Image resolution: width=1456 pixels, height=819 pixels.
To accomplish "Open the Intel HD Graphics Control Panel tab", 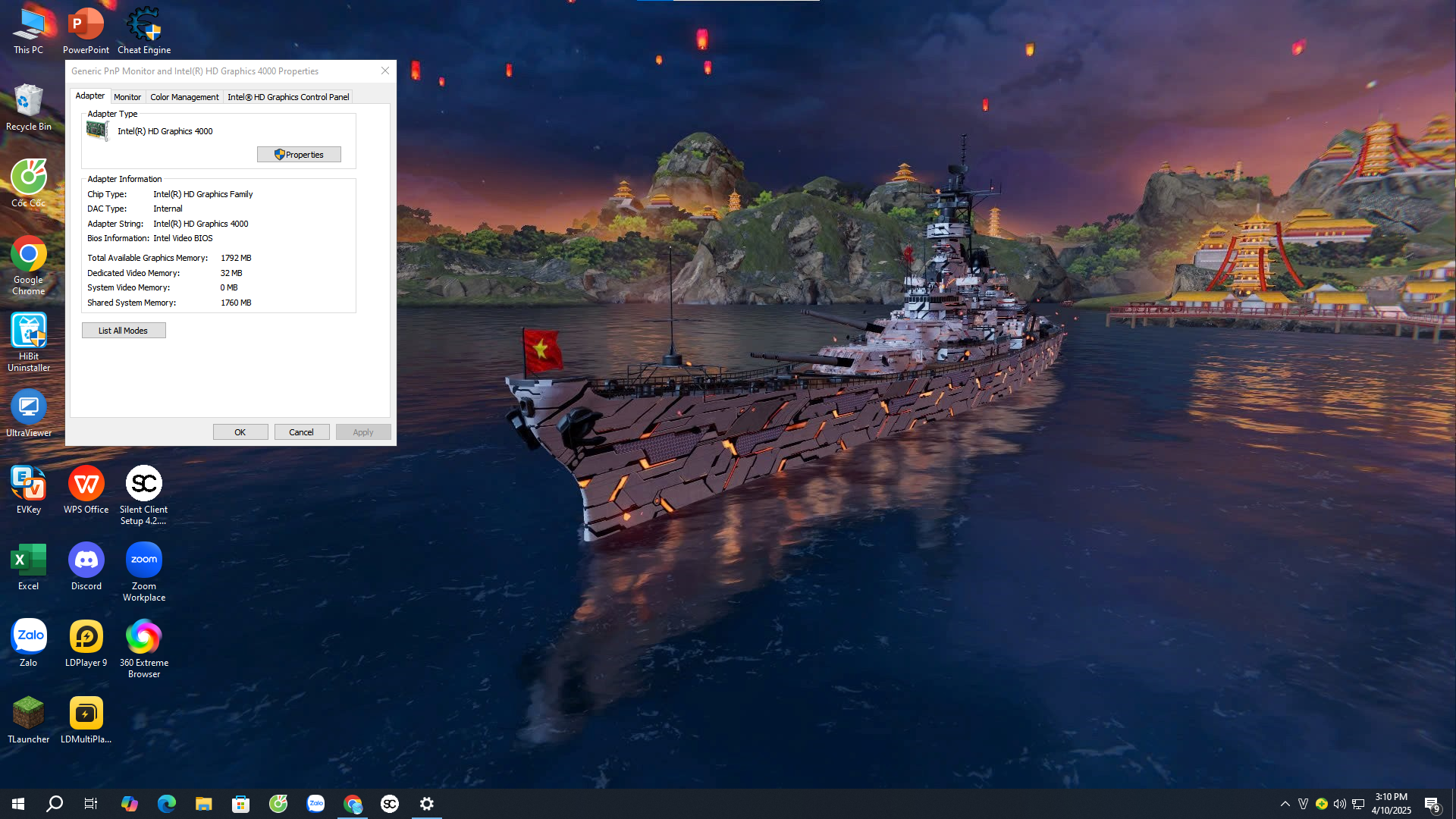I will (x=288, y=97).
